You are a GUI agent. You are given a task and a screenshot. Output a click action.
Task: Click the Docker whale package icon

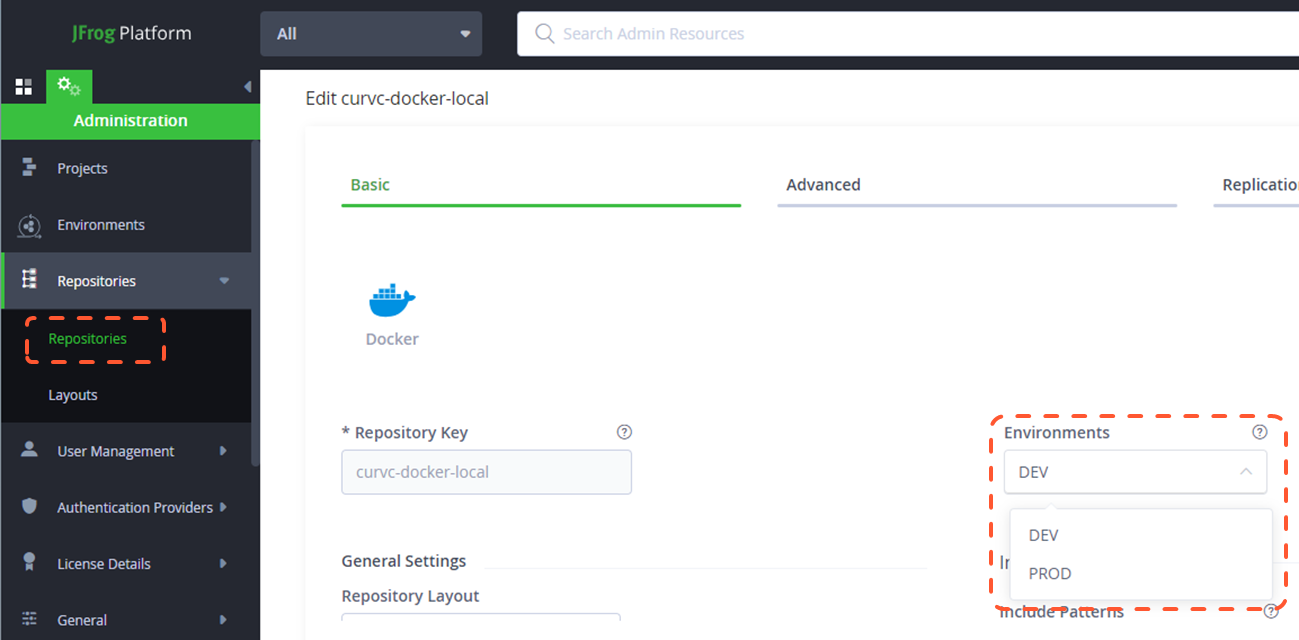pos(392,298)
